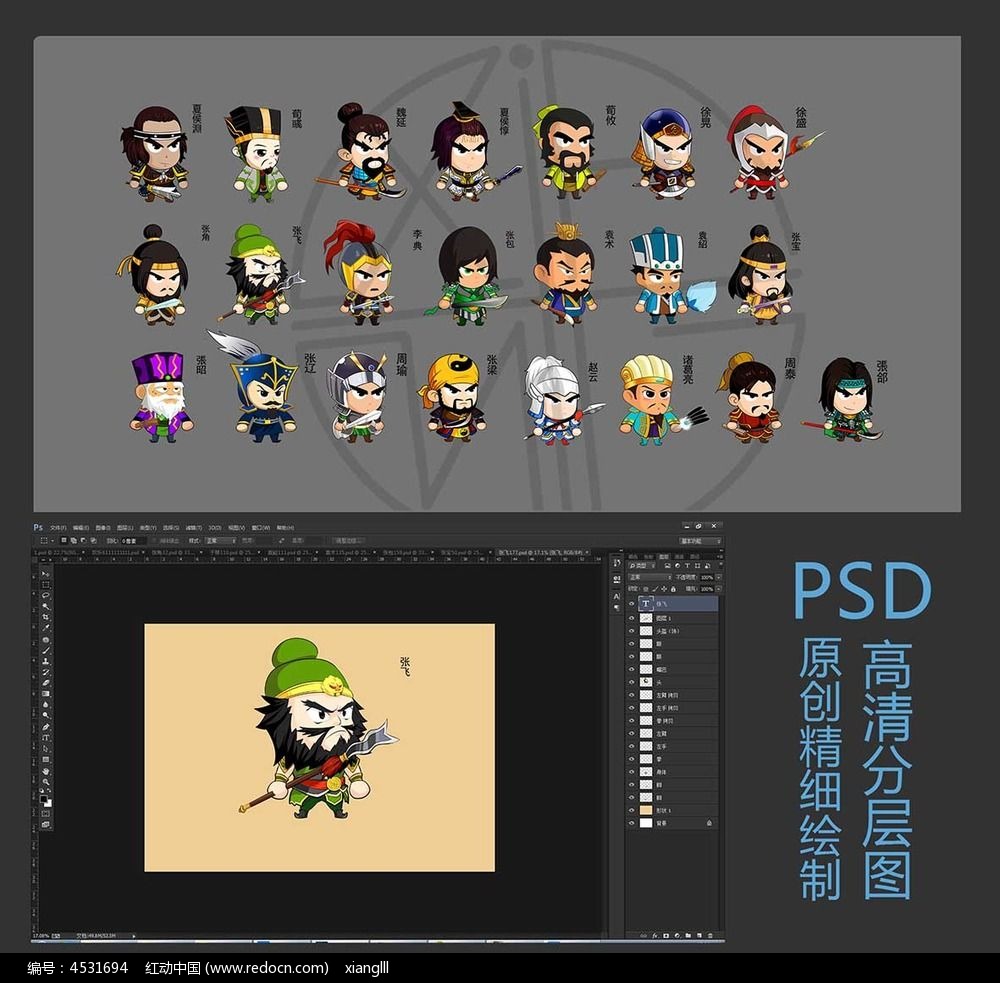Click the layer styles fx button
This screenshot has width=1000, height=983.
(x=655, y=936)
